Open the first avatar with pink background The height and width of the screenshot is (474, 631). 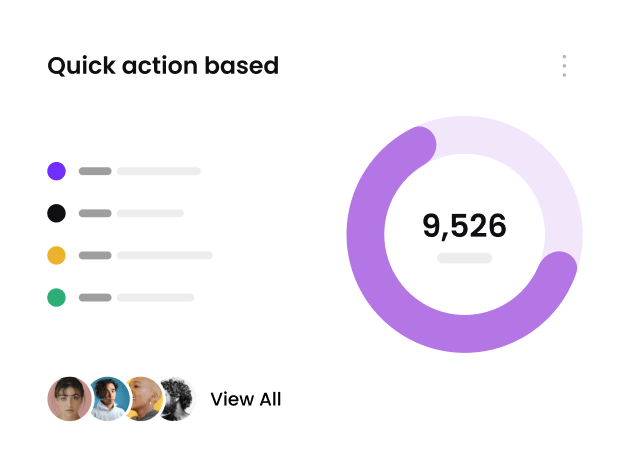pos(67,399)
